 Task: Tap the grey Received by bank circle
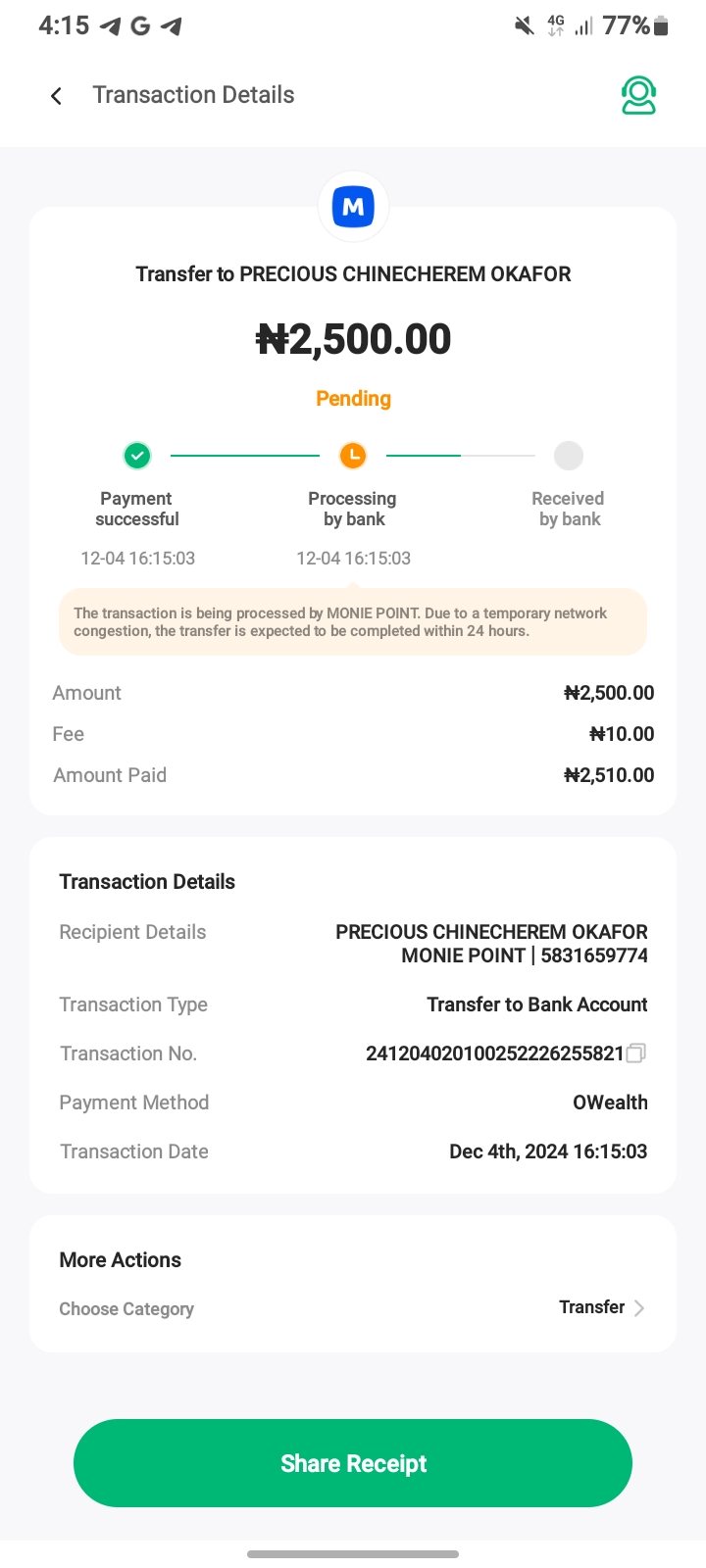pyautogui.click(x=569, y=456)
